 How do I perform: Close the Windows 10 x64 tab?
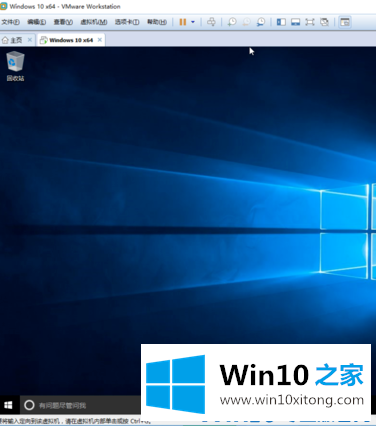pos(100,40)
